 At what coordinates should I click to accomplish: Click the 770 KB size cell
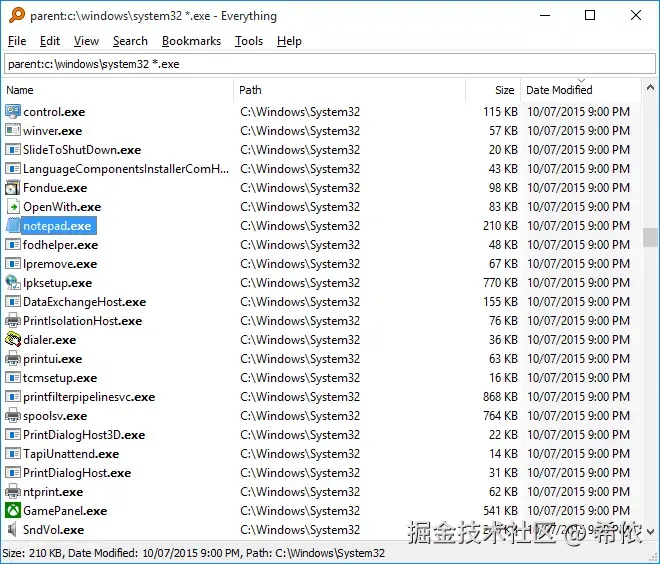[500, 283]
